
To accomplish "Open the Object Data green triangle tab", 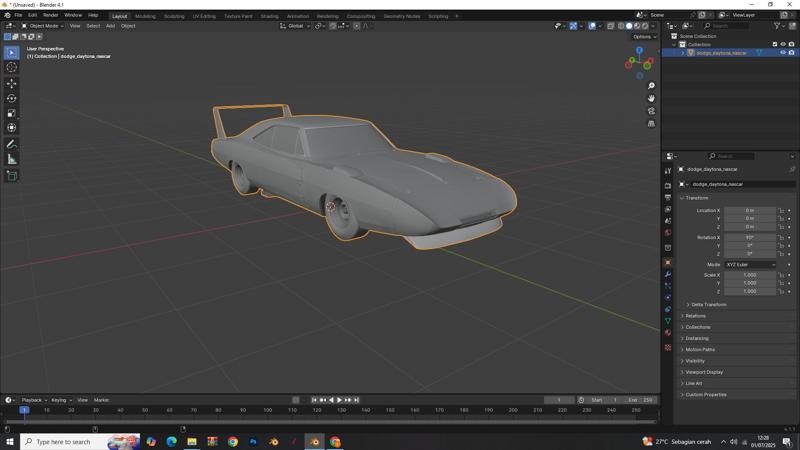I will (668, 321).
